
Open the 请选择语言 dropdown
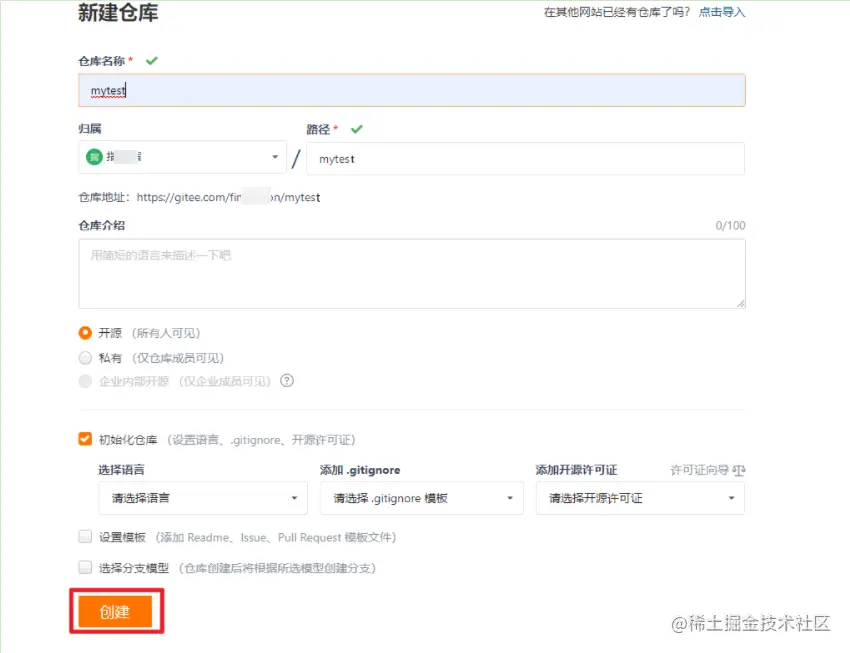pyautogui.click(x=203, y=498)
